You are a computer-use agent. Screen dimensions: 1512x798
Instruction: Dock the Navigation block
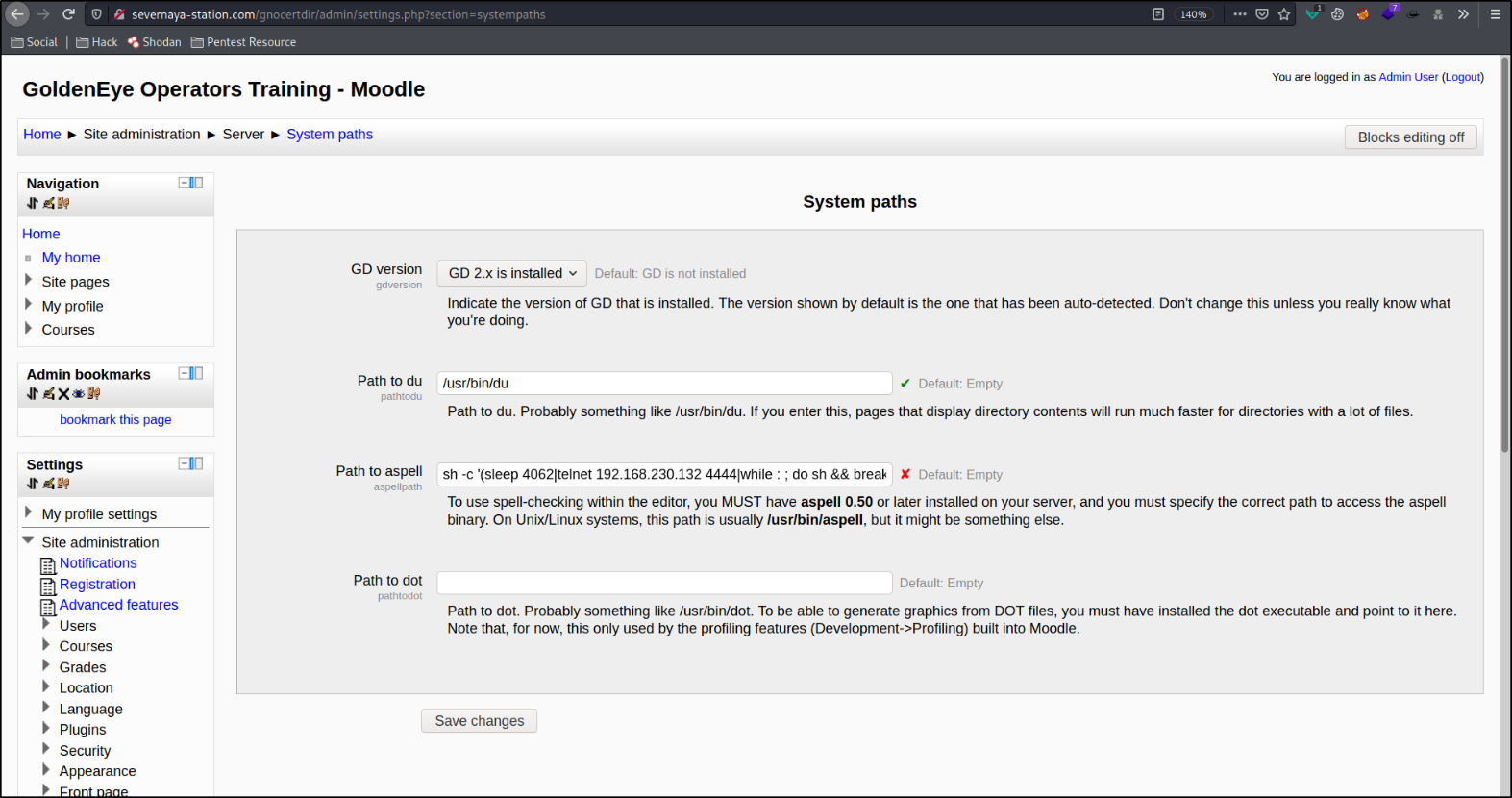coord(197,183)
